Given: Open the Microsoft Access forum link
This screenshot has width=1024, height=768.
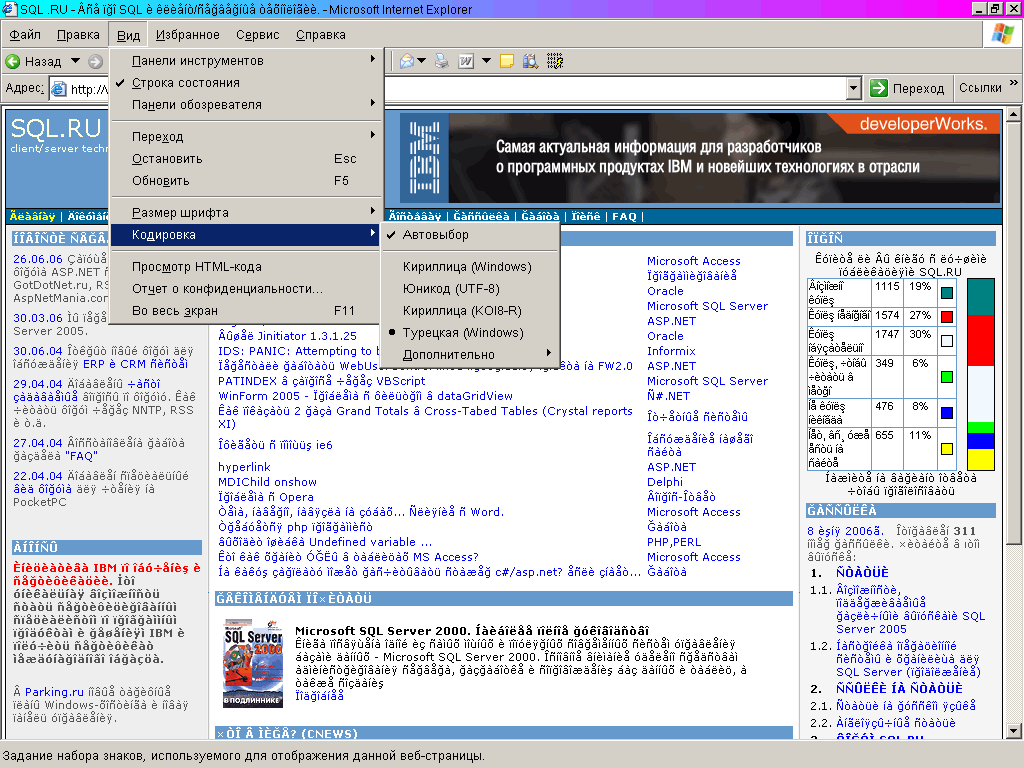Looking at the screenshot, I should point(693,261).
